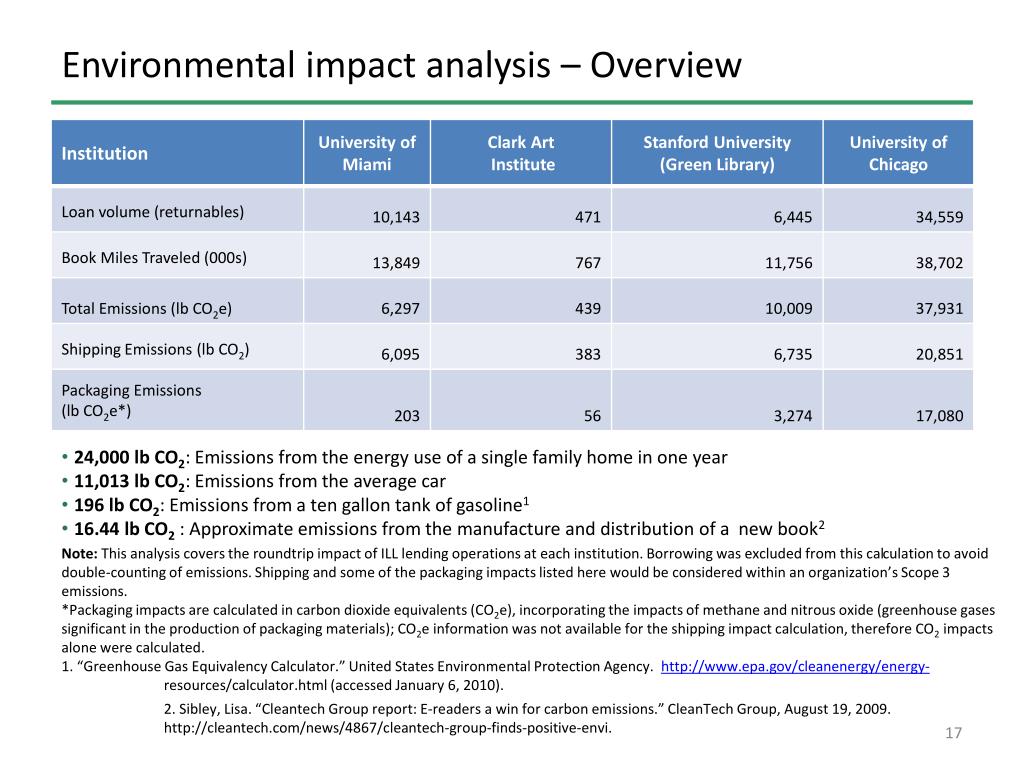Select the Stanford shipping emissions value 6,735
The width and height of the screenshot is (1024, 768).
(x=793, y=354)
